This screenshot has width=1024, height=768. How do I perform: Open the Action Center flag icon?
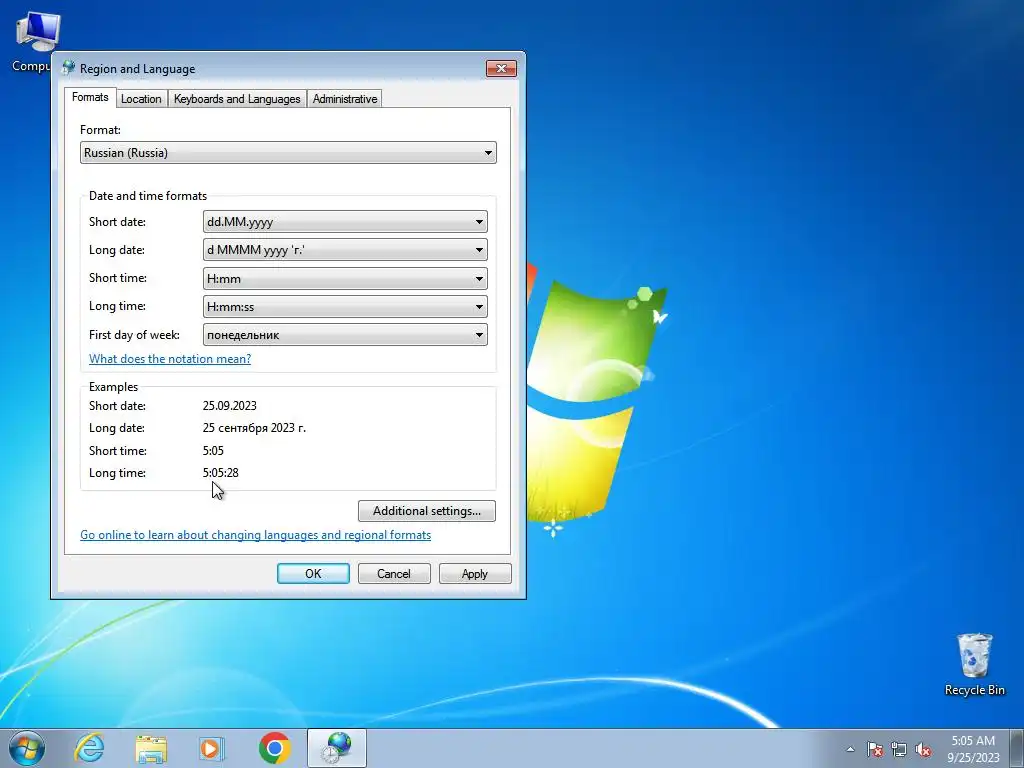click(x=875, y=750)
